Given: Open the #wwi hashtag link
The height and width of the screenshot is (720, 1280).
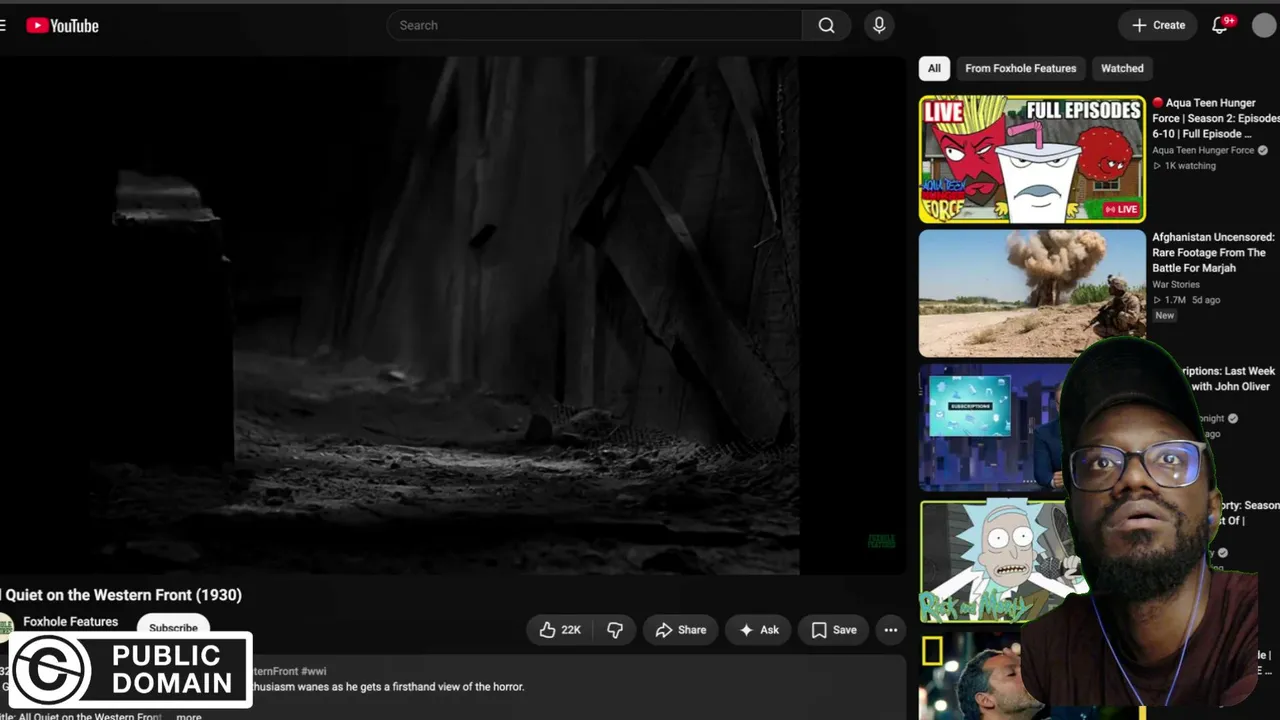Looking at the screenshot, I should [314, 671].
